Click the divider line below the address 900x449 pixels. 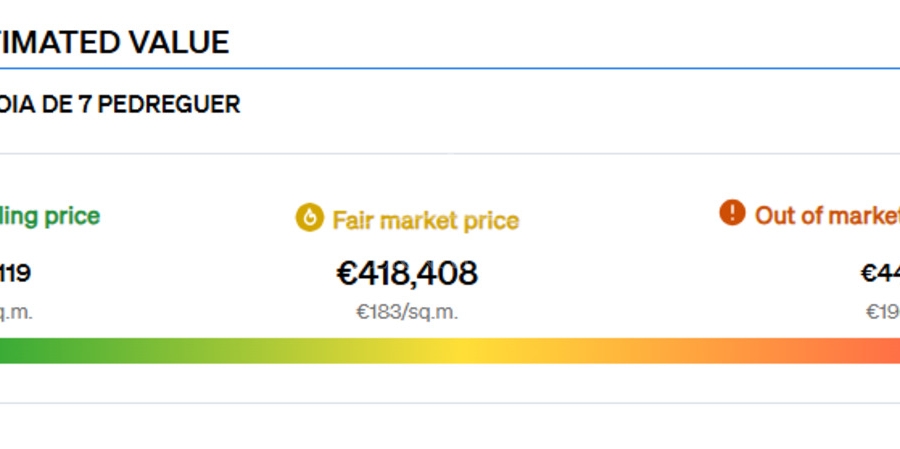[450, 154]
